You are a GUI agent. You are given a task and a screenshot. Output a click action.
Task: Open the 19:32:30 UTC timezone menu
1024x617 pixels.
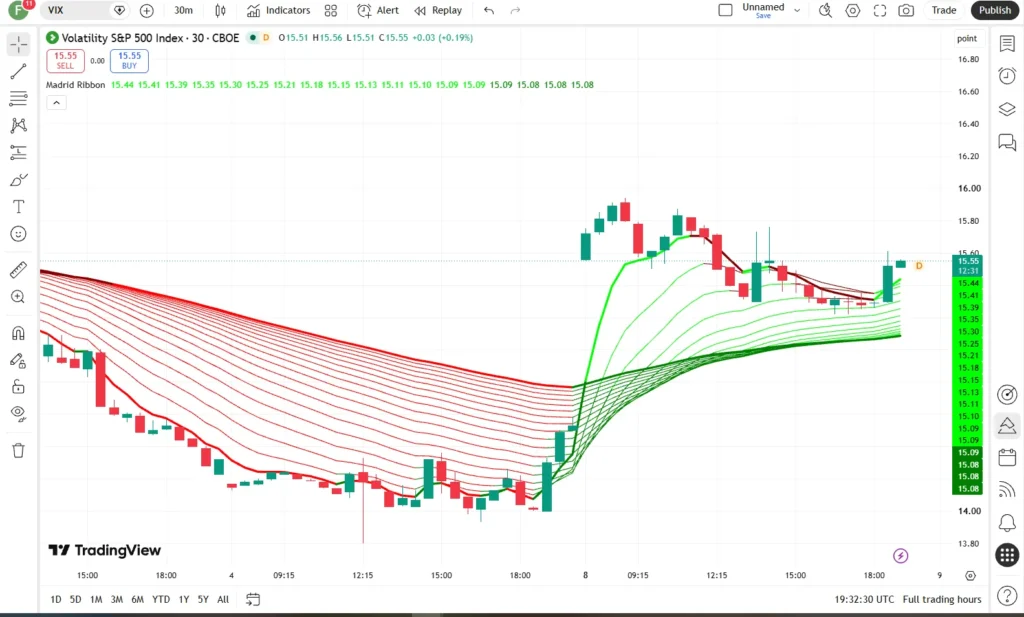click(864, 599)
